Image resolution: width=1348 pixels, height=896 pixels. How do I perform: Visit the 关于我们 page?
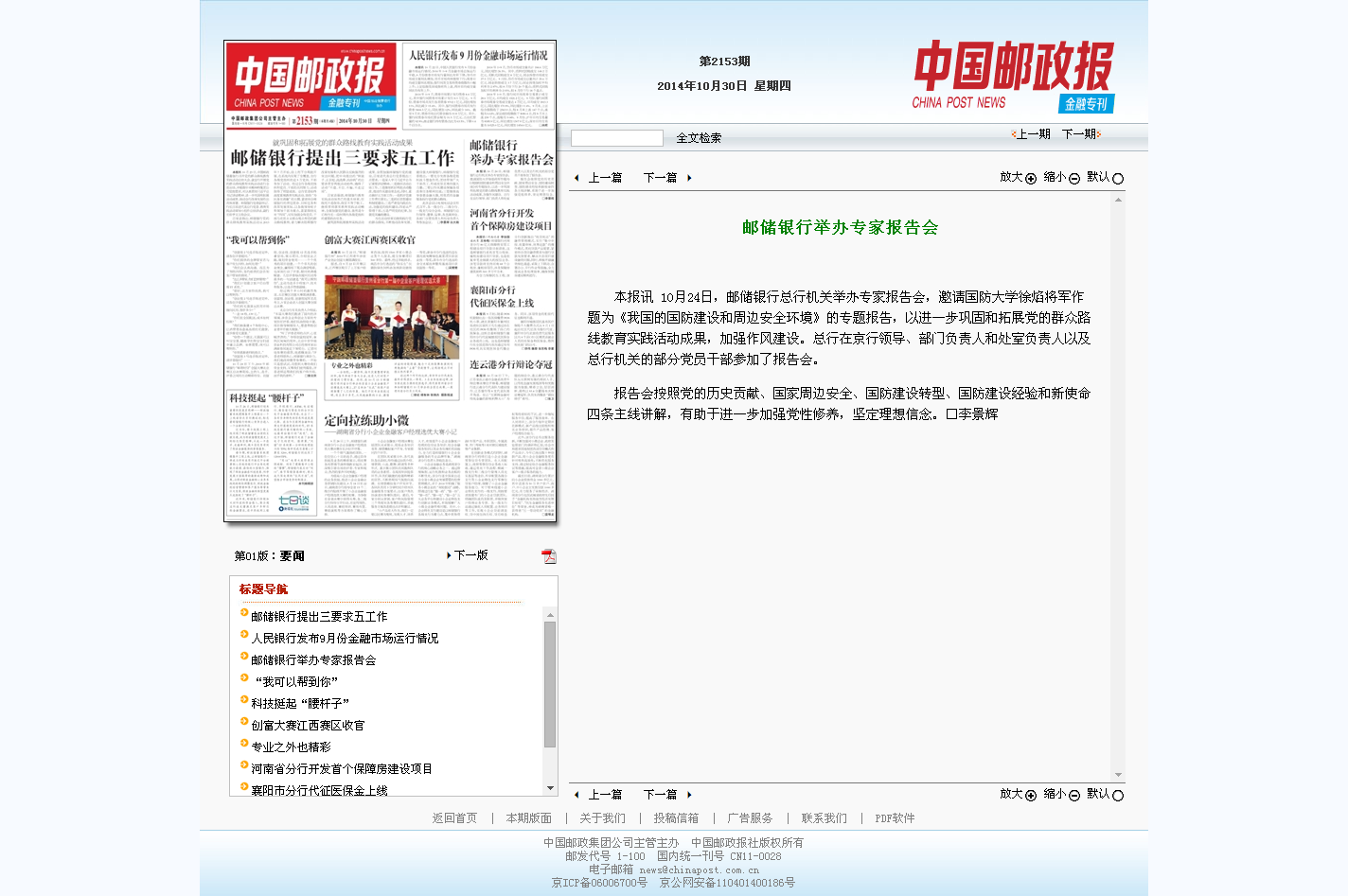click(x=602, y=817)
